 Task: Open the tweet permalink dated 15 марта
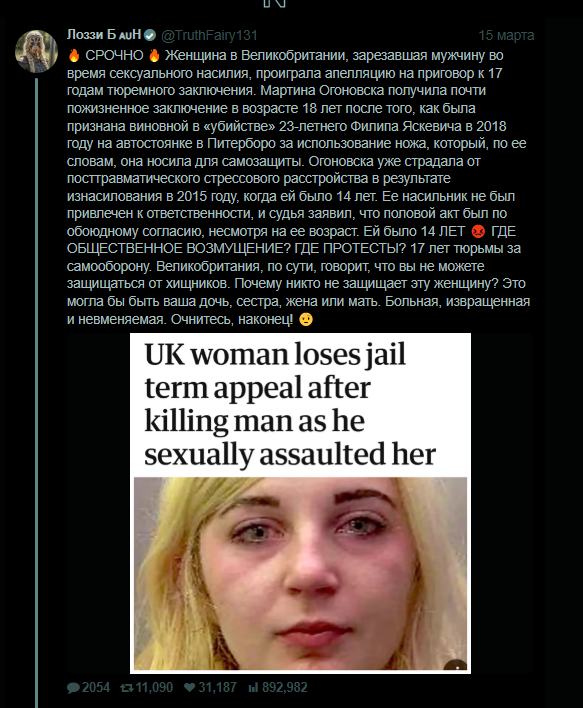point(506,35)
